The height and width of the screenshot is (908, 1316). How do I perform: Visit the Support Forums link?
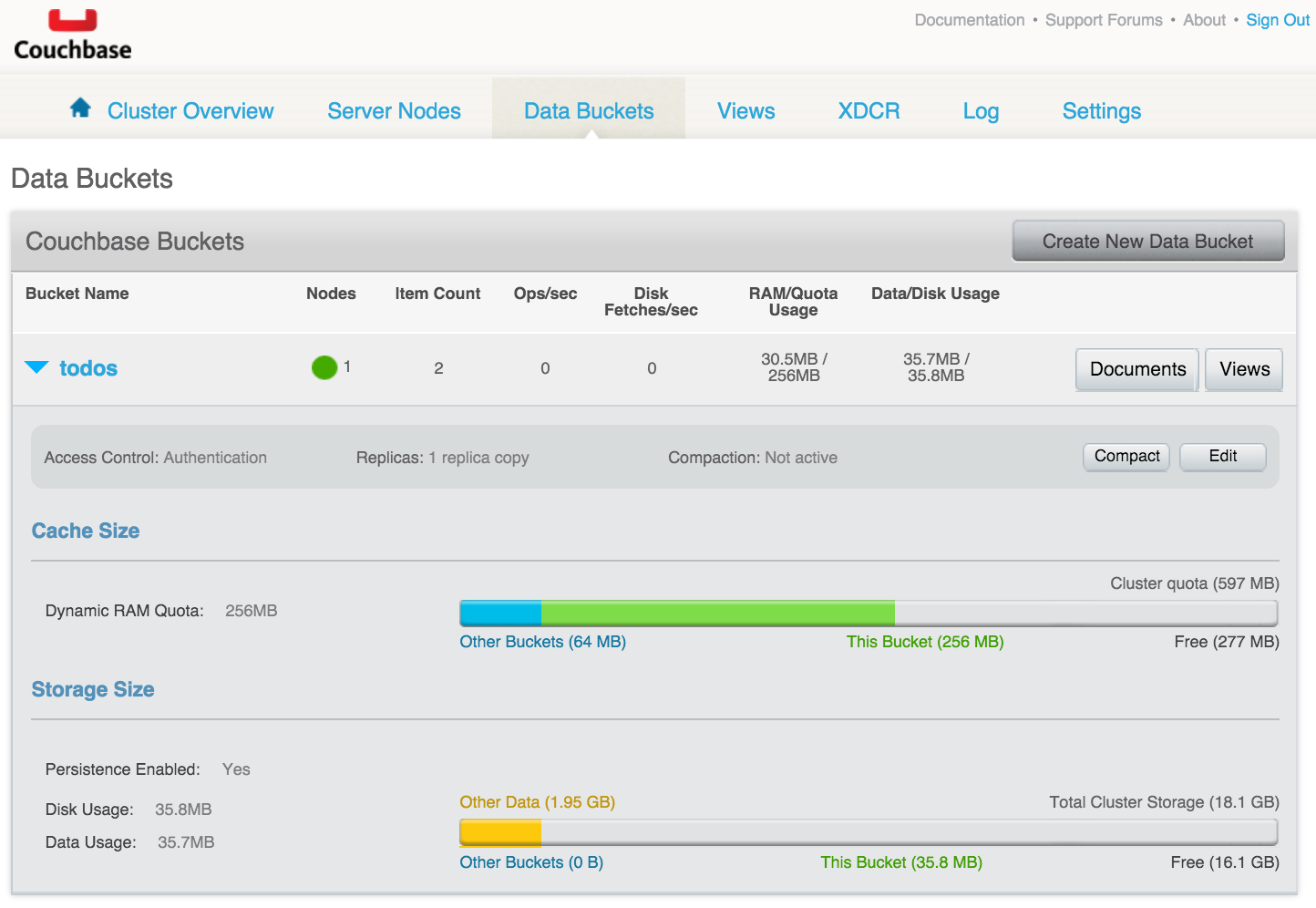pyautogui.click(x=1104, y=20)
